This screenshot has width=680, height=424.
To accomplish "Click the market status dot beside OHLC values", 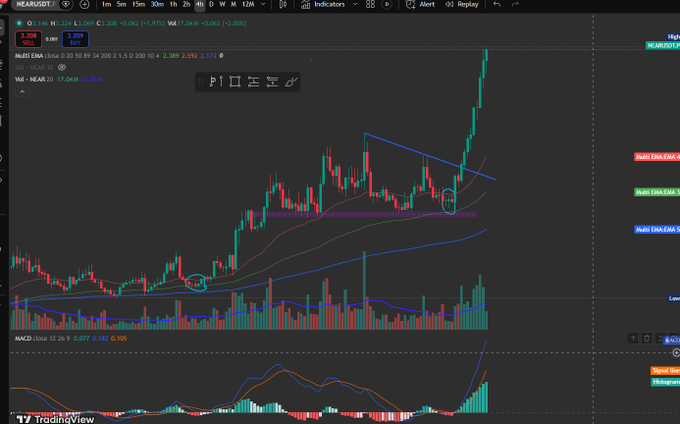I will pos(19,23).
